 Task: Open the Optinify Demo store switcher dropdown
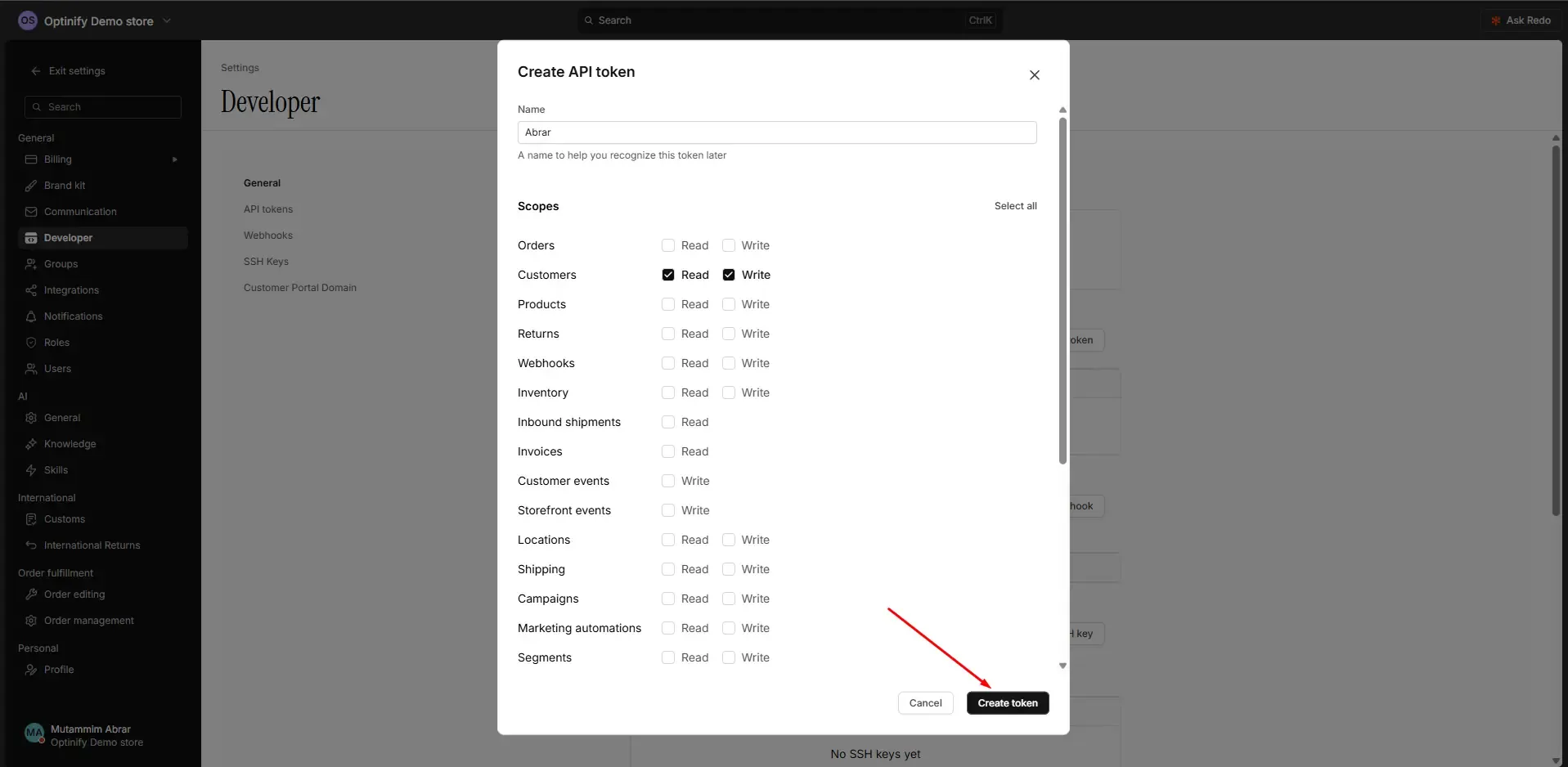[95, 20]
